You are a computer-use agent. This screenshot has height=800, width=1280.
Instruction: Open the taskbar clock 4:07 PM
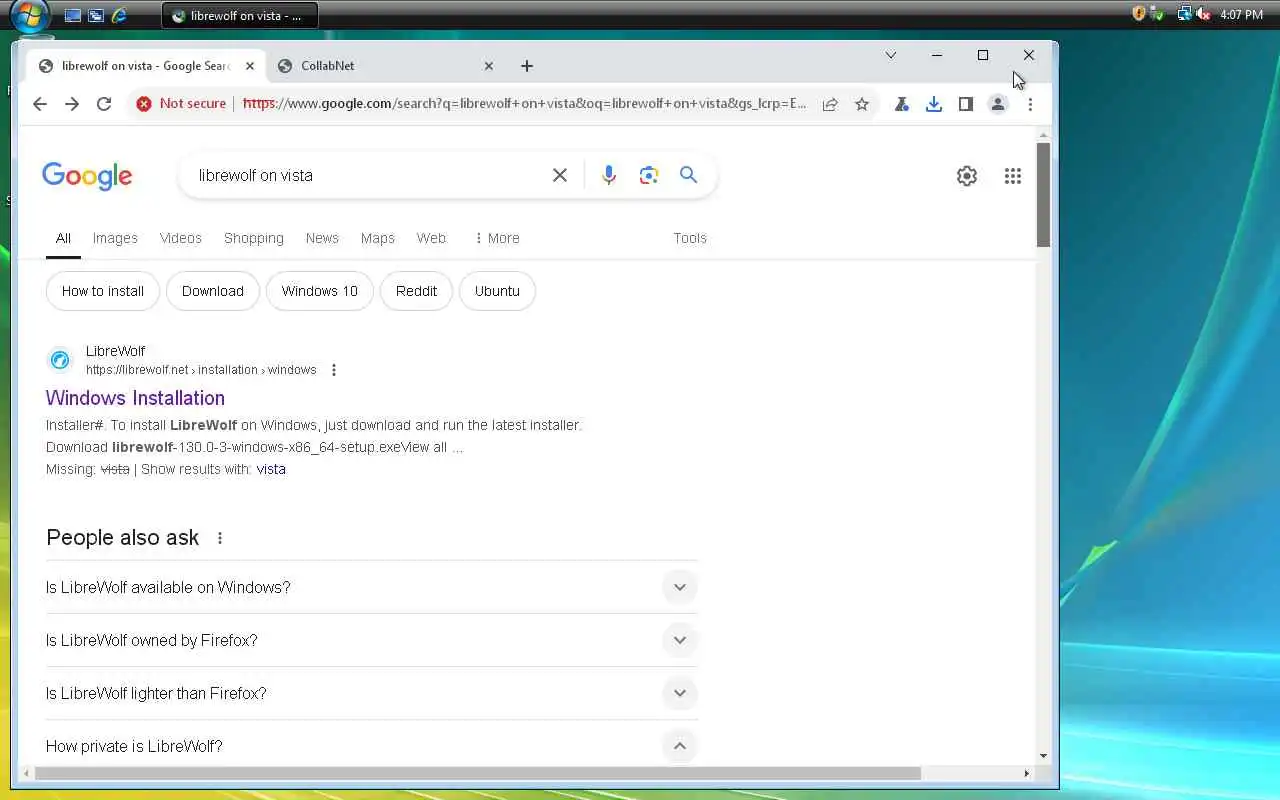1241,14
